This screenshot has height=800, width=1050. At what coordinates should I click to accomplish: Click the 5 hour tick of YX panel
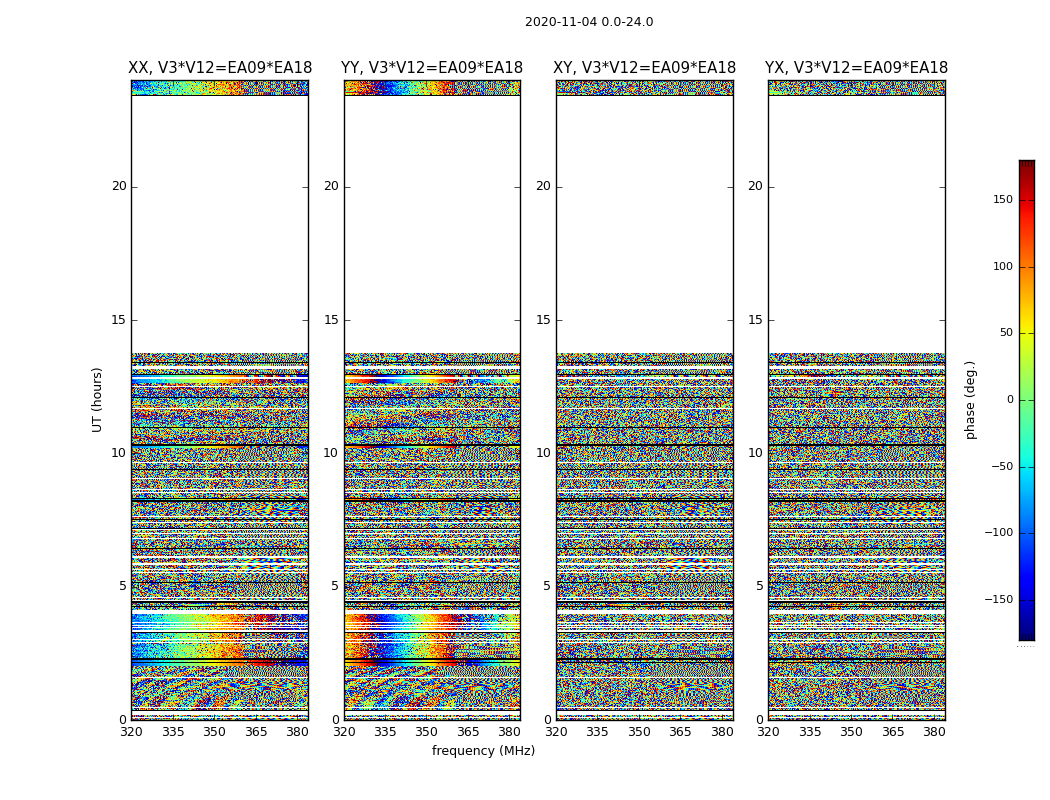pyautogui.click(x=759, y=586)
